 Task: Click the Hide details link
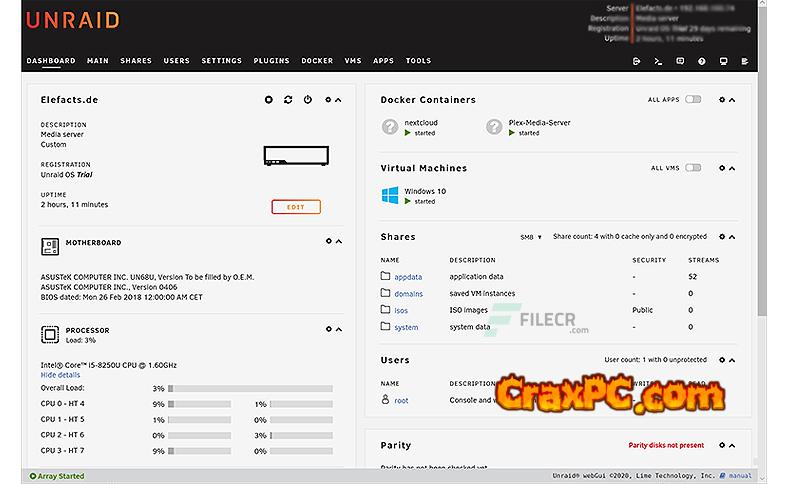pyautogui.click(x=60, y=375)
